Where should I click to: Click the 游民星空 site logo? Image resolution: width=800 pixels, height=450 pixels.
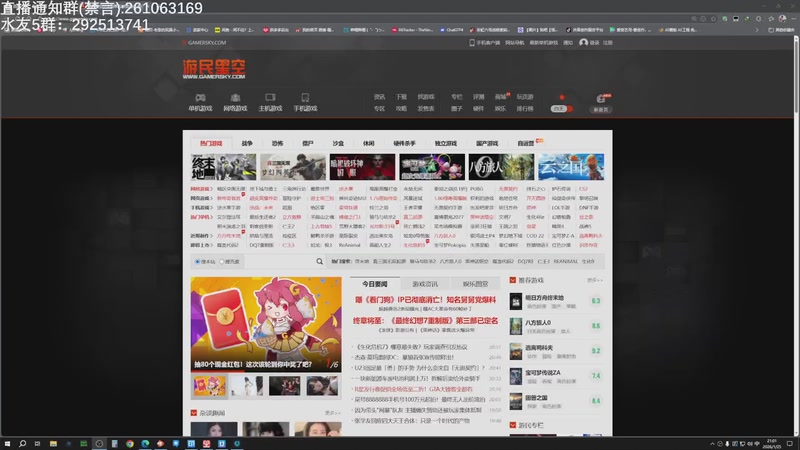pos(214,69)
